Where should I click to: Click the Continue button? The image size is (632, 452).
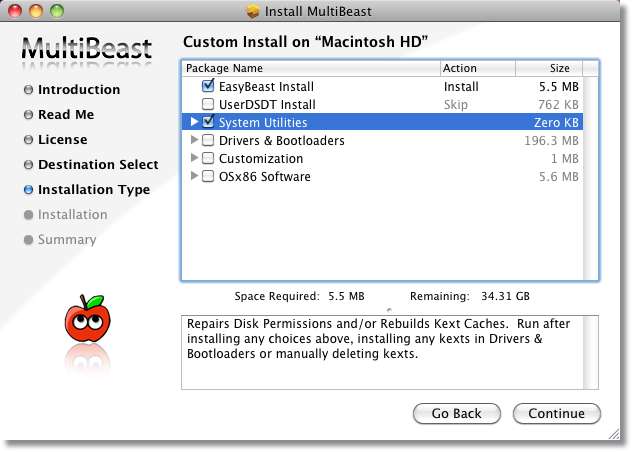[556, 414]
